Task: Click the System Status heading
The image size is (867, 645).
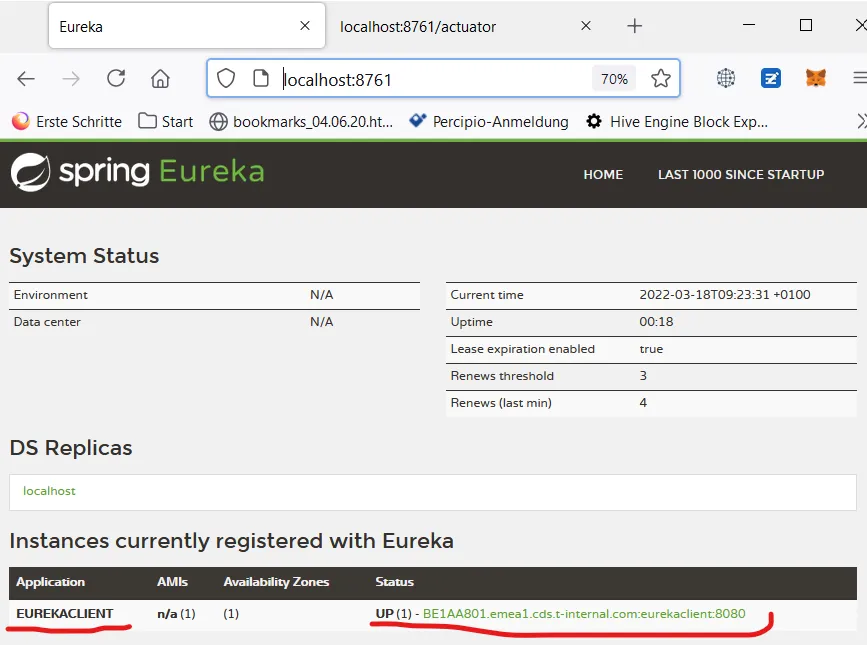Action: tap(84, 256)
